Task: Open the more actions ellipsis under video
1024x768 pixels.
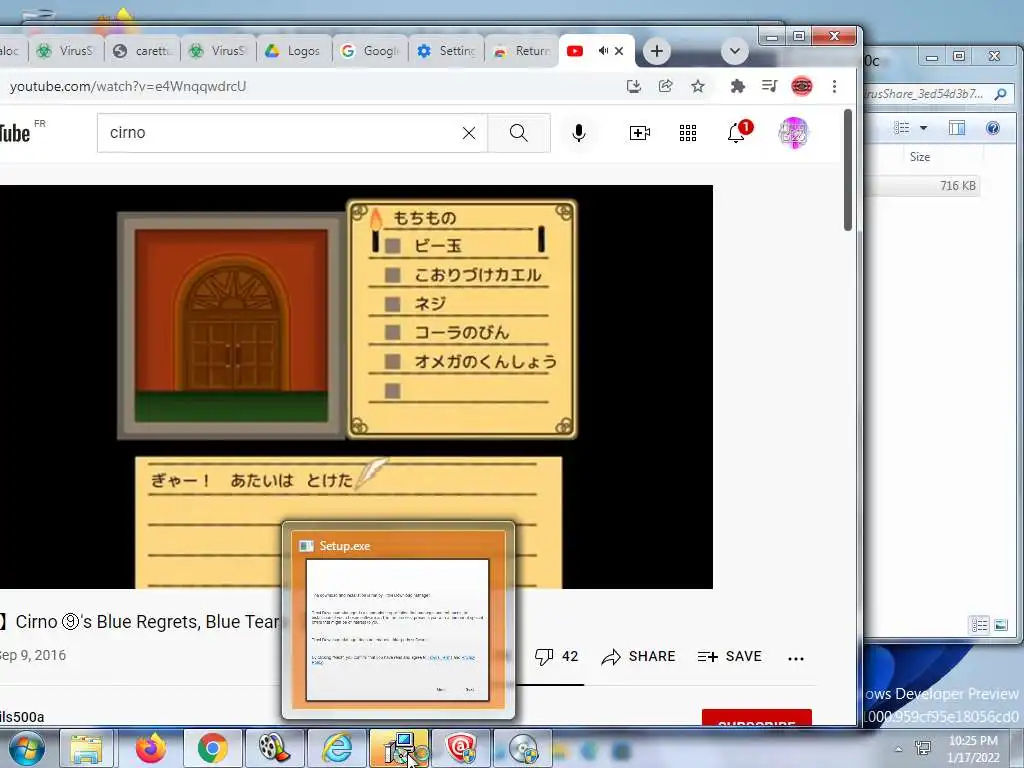Action: (795, 658)
